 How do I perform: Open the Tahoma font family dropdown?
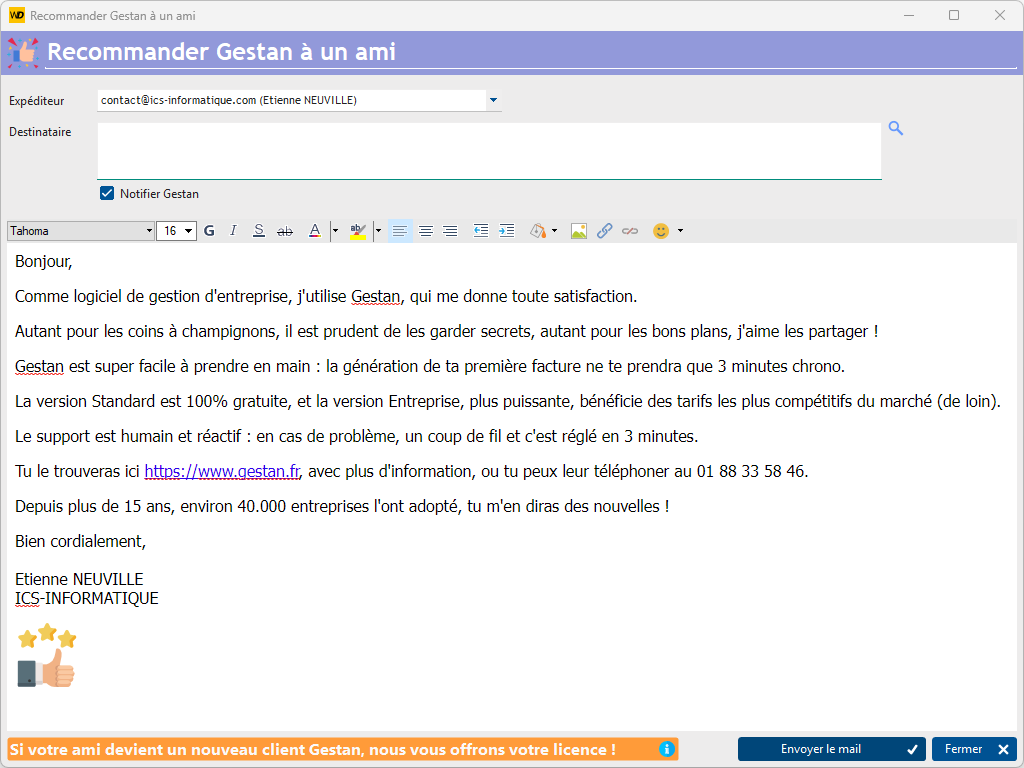81,231
